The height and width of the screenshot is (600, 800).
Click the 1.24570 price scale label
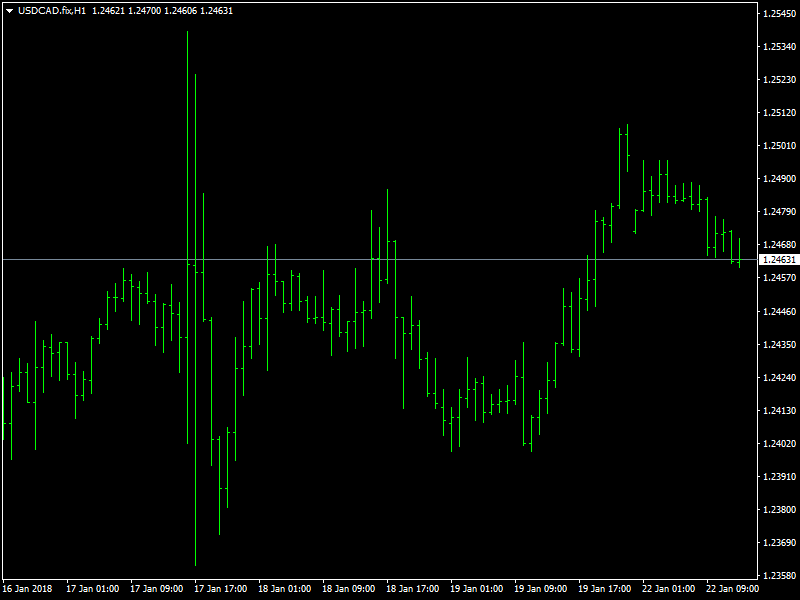pos(779,278)
